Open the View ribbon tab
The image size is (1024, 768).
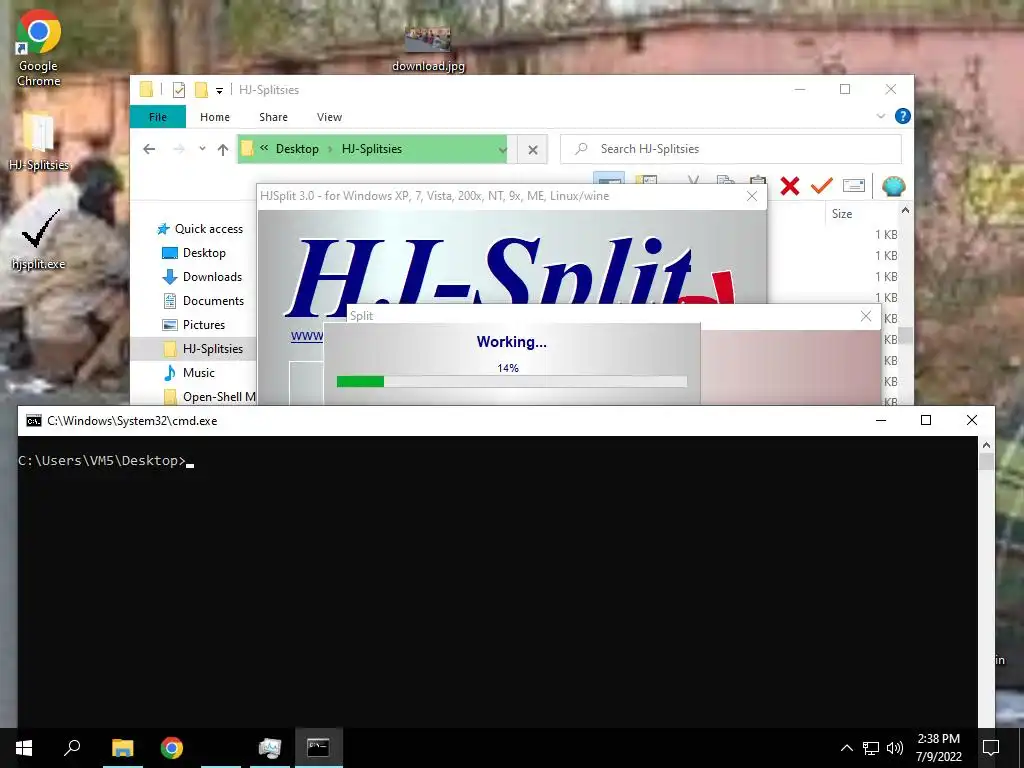point(329,117)
